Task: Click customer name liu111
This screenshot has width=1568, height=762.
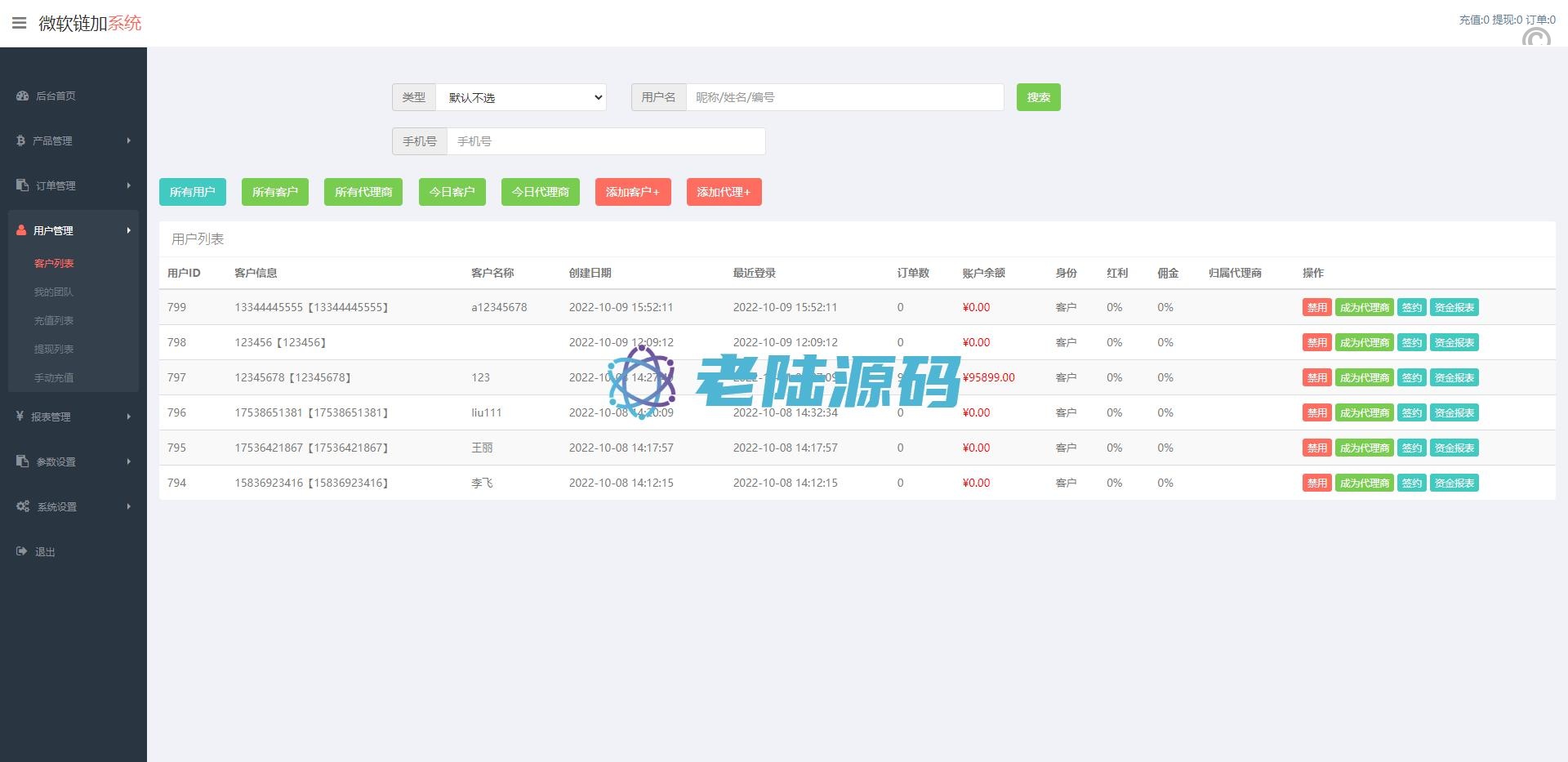Action: (x=486, y=412)
